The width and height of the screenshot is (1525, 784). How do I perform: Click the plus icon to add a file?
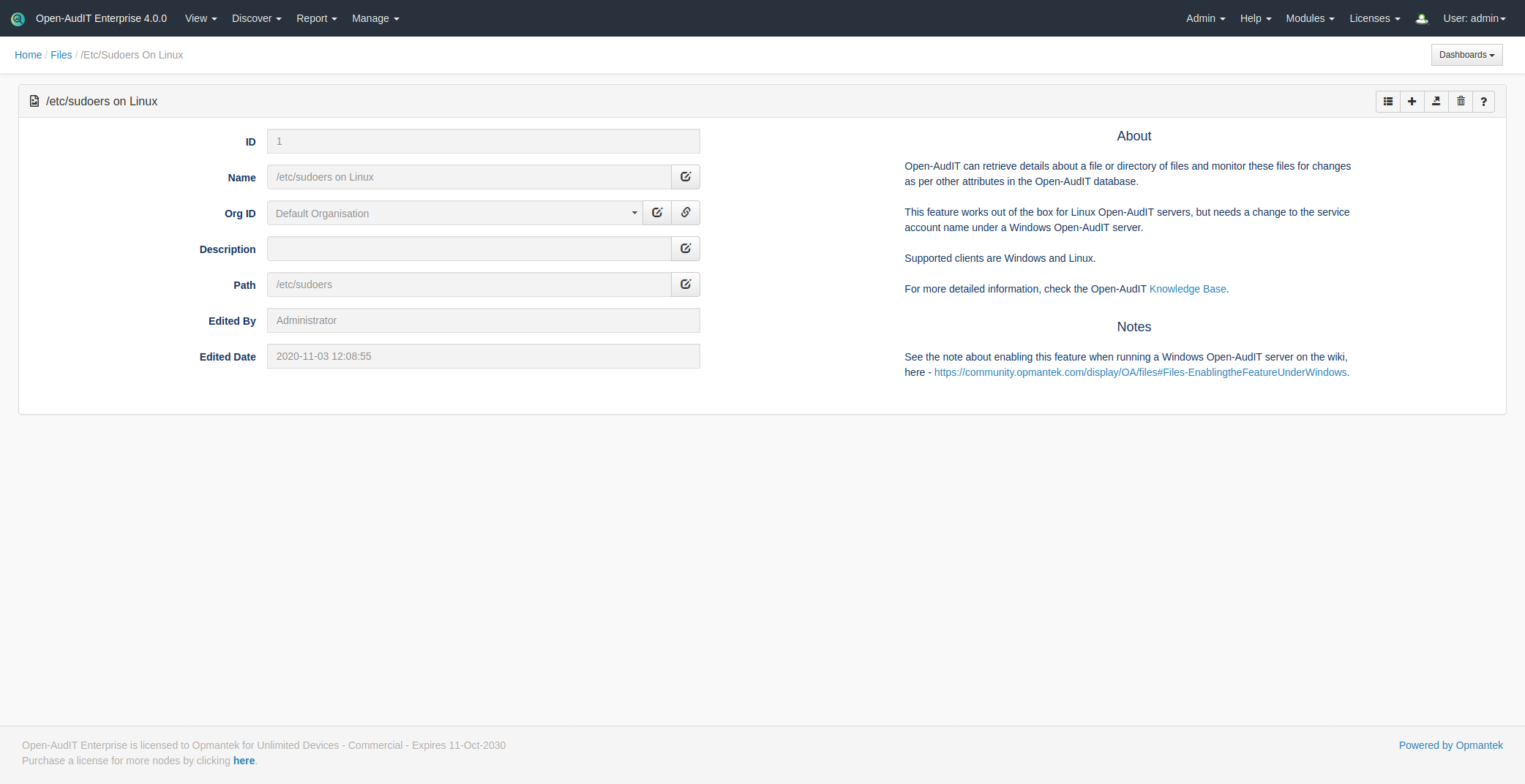(x=1412, y=102)
